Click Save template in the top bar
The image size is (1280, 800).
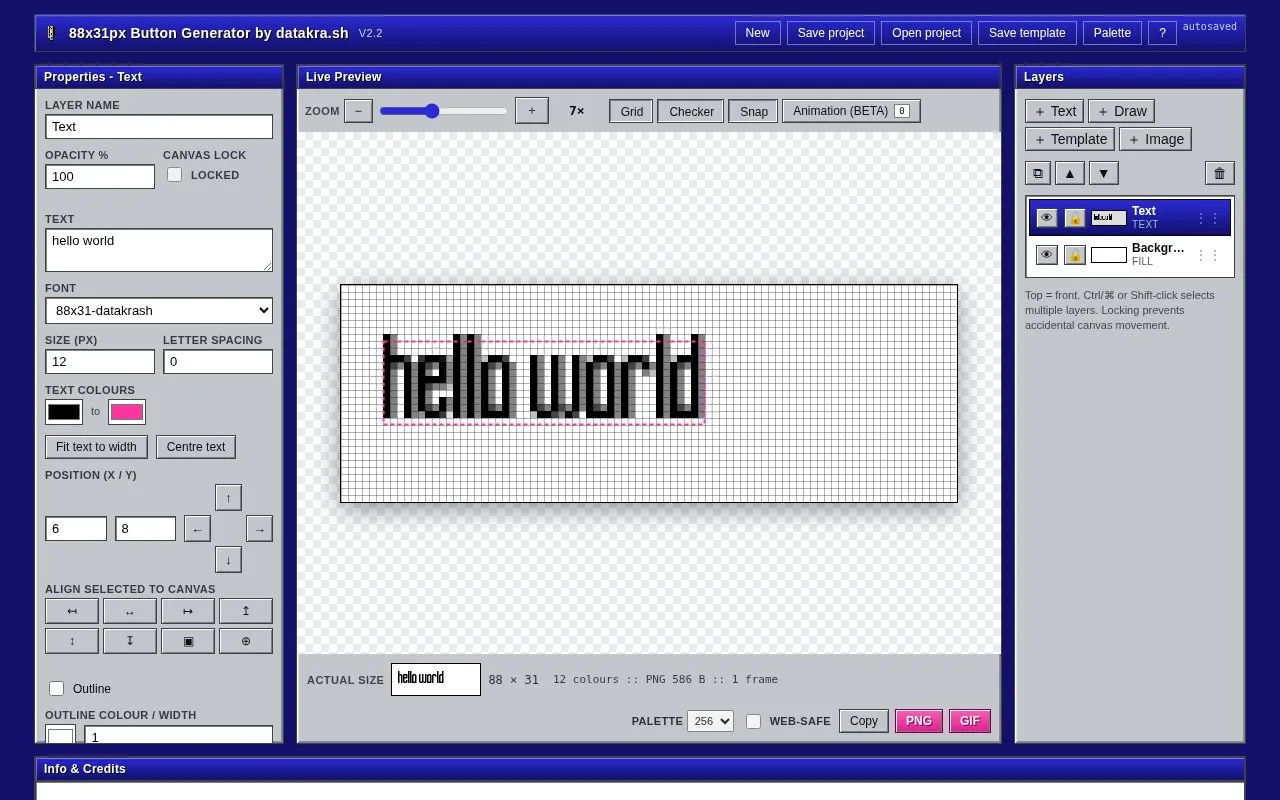[1027, 33]
